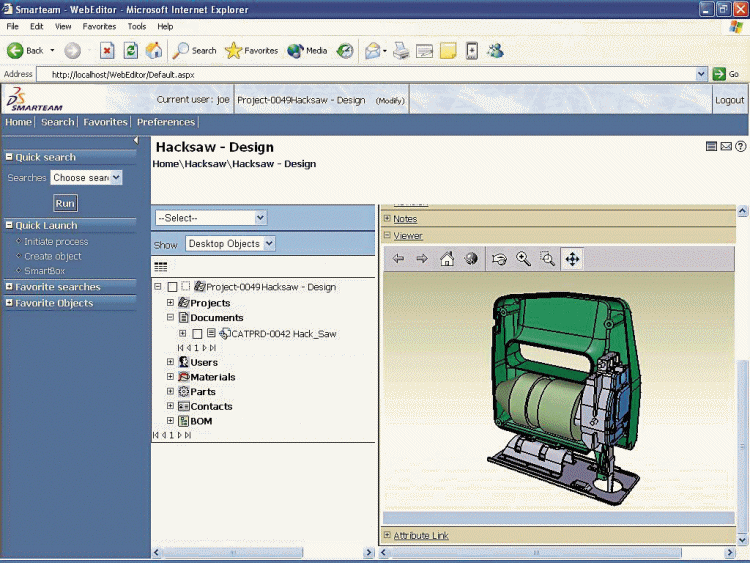750x563 pixels.
Task: Collapse the Documents tree node
Action: (x=170, y=317)
